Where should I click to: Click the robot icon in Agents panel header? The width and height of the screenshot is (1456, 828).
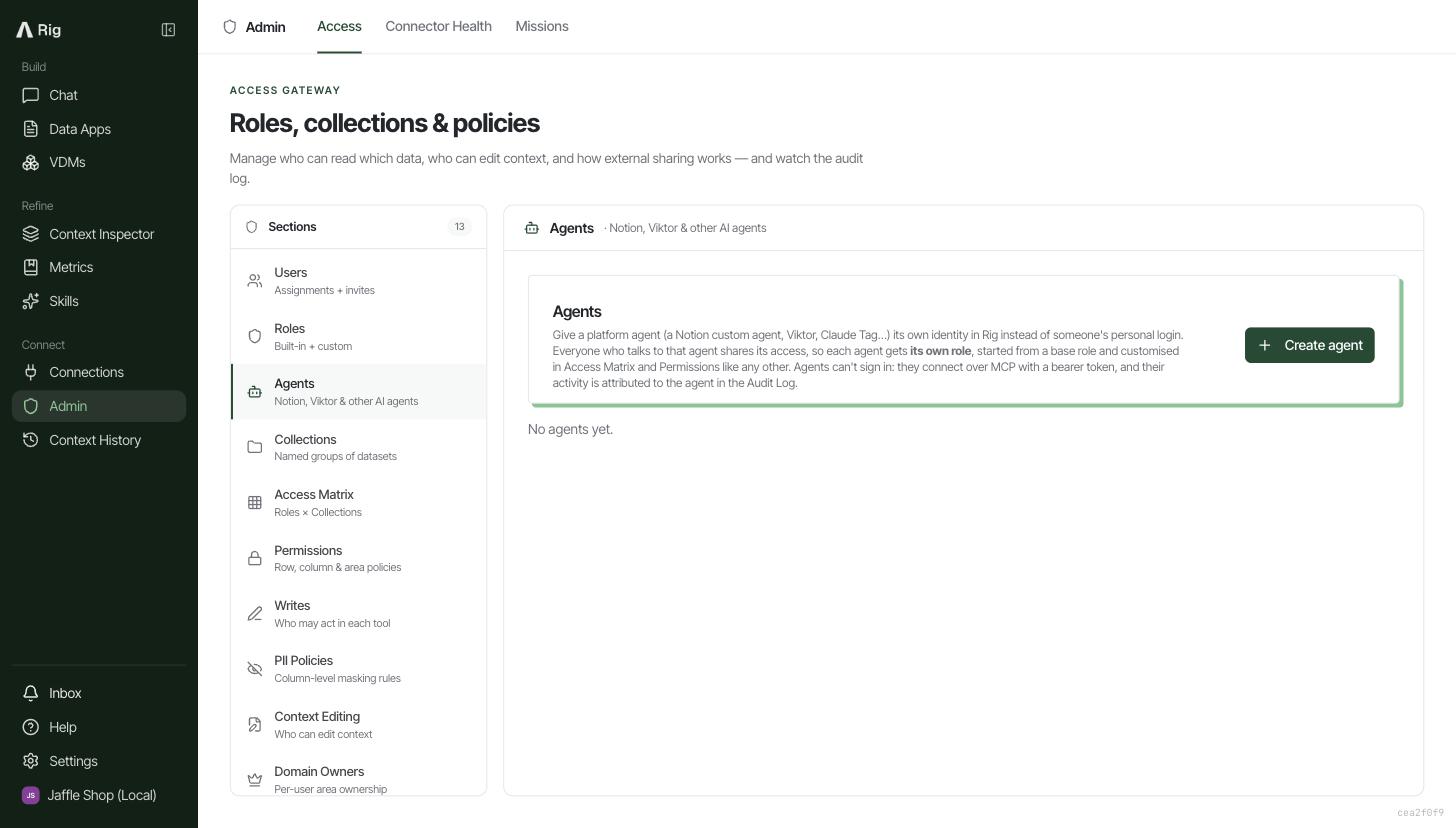click(x=532, y=228)
